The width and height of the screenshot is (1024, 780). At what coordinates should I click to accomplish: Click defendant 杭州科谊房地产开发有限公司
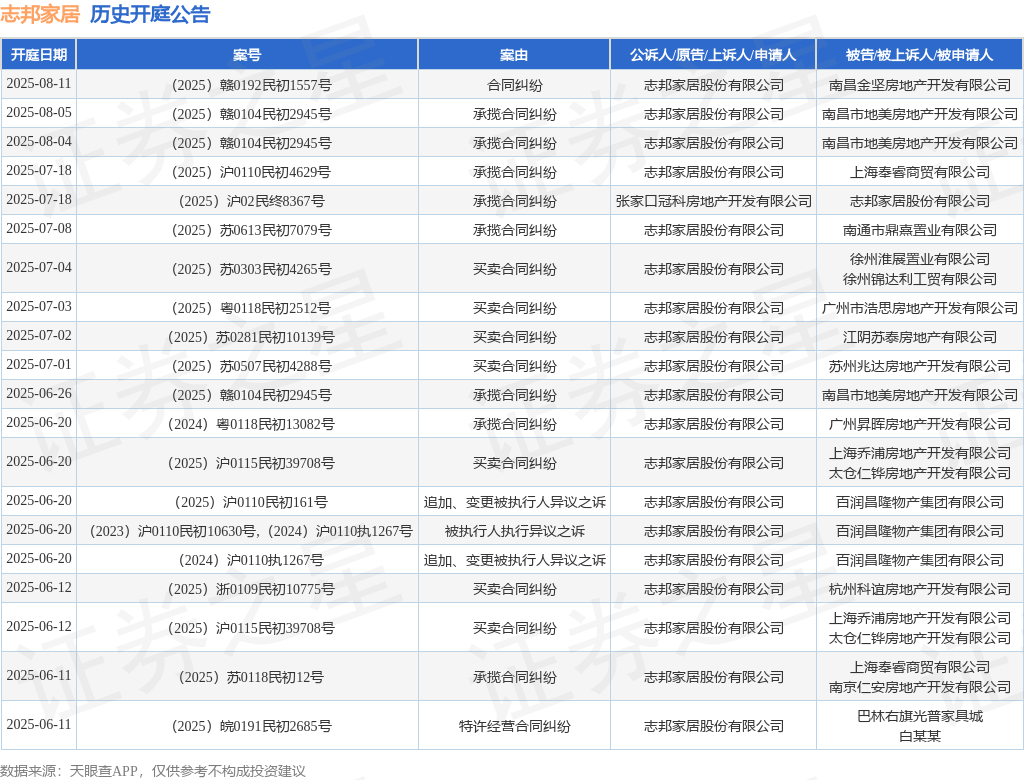(920, 589)
